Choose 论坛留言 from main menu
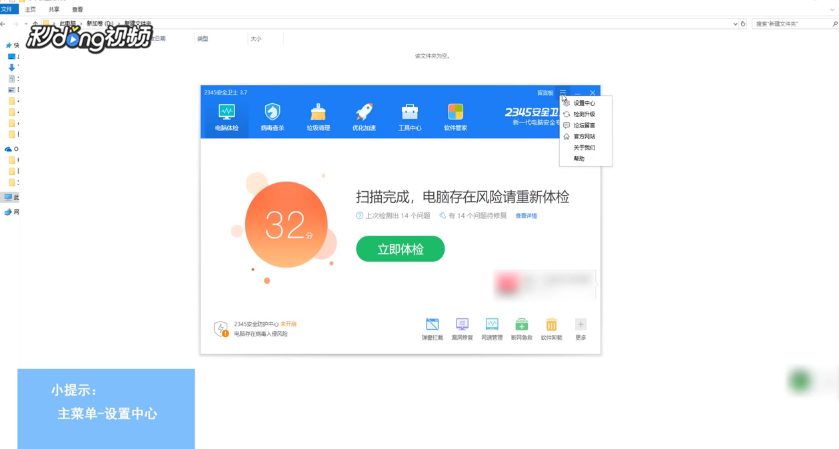This screenshot has width=839, height=449. (585, 125)
